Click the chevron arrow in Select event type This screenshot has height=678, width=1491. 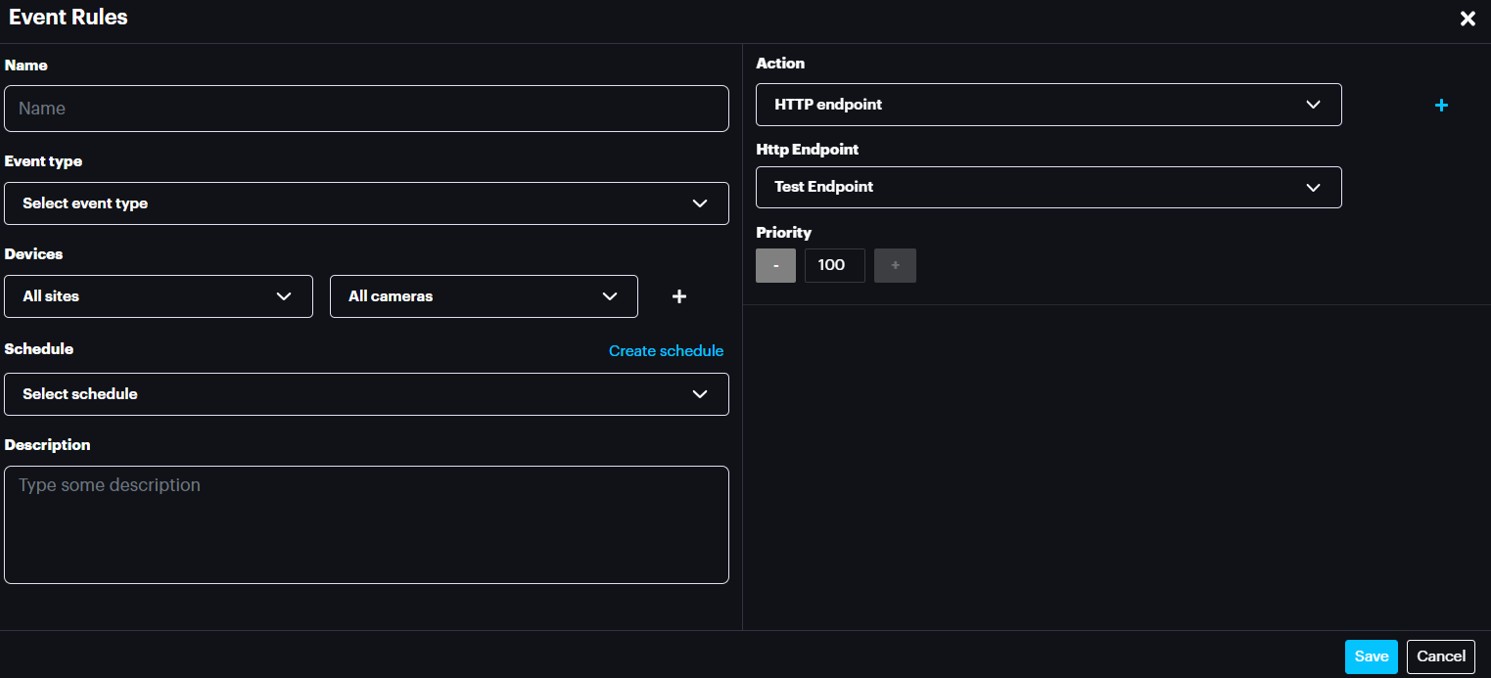pos(700,203)
